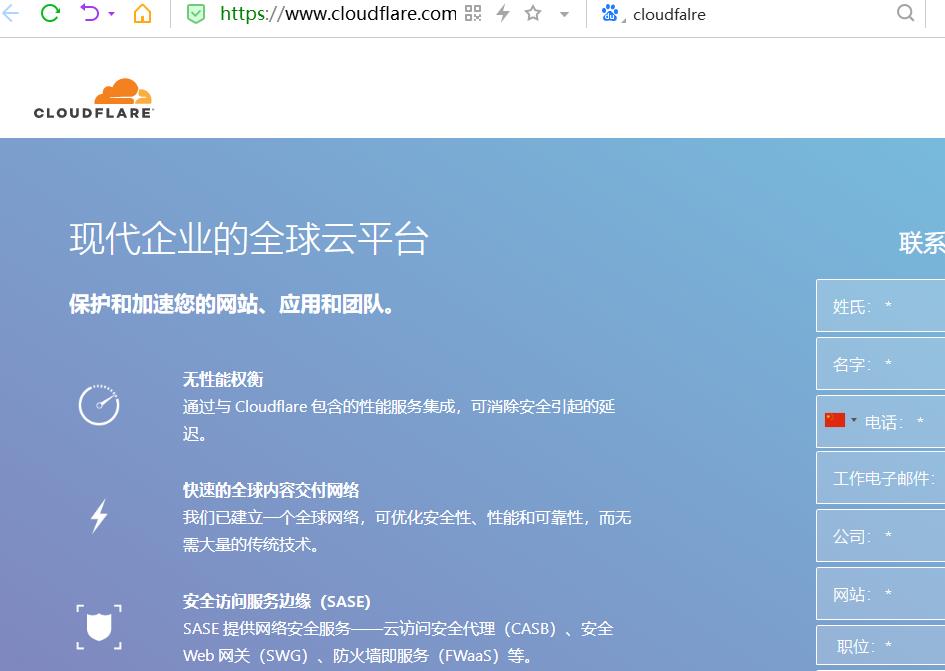
Task: Expand the address bar dropdown arrow
Action: (x=564, y=14)
